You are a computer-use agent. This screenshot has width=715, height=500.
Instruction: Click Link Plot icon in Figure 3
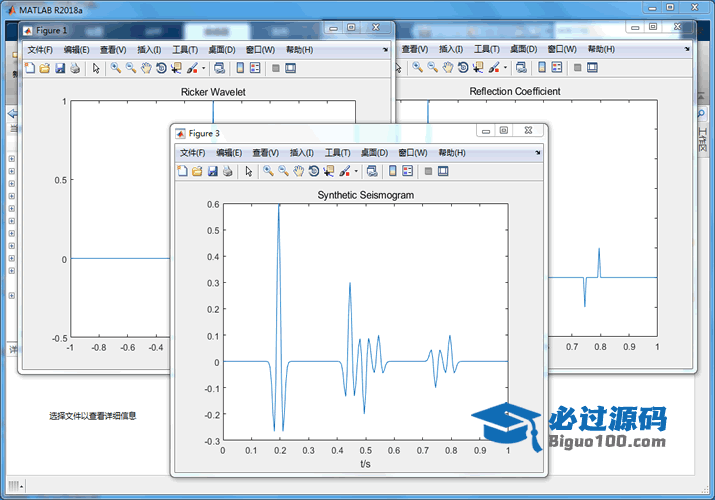pos(372,171)
